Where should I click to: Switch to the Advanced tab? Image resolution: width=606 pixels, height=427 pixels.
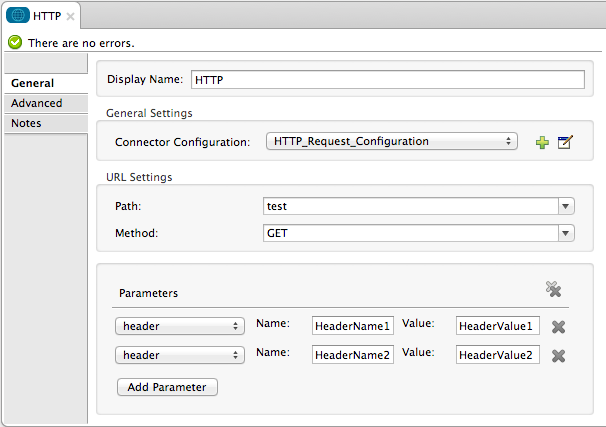[x=37, y=103]
